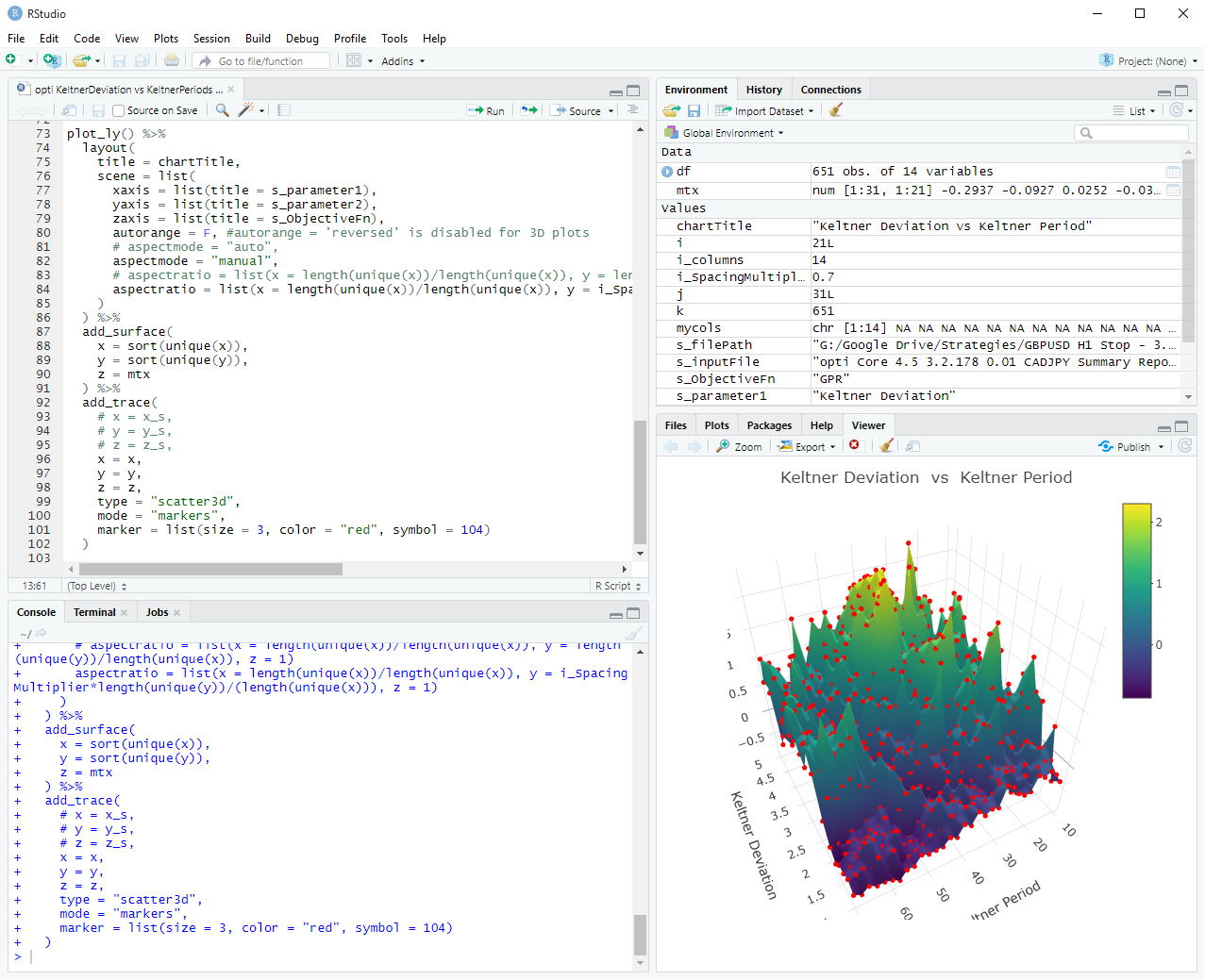The image size is (1205, 980).
Task: Open the Import Dataset dropdown
Action: point(764,110)
